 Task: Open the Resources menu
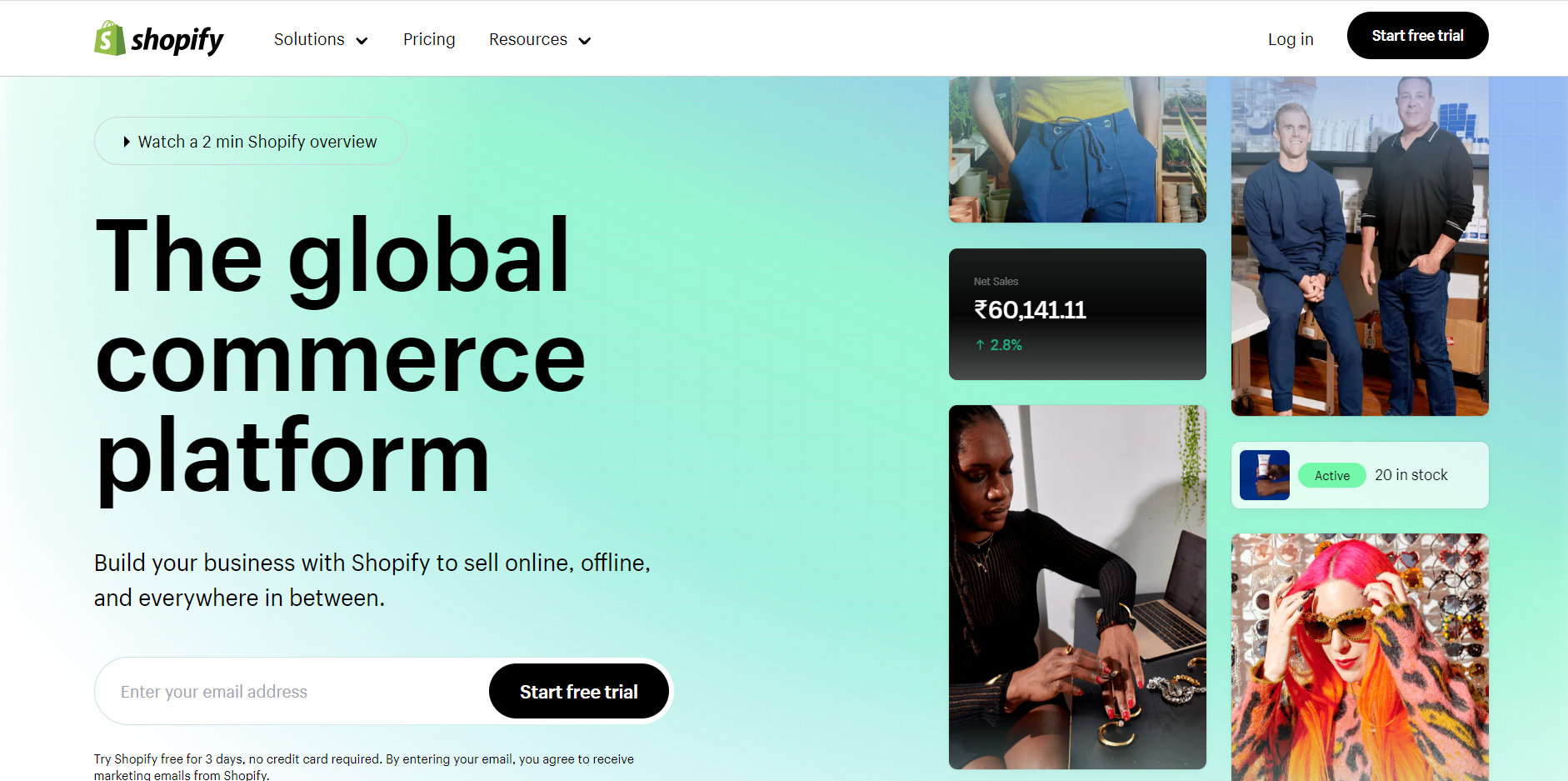[x=540, y=39]
